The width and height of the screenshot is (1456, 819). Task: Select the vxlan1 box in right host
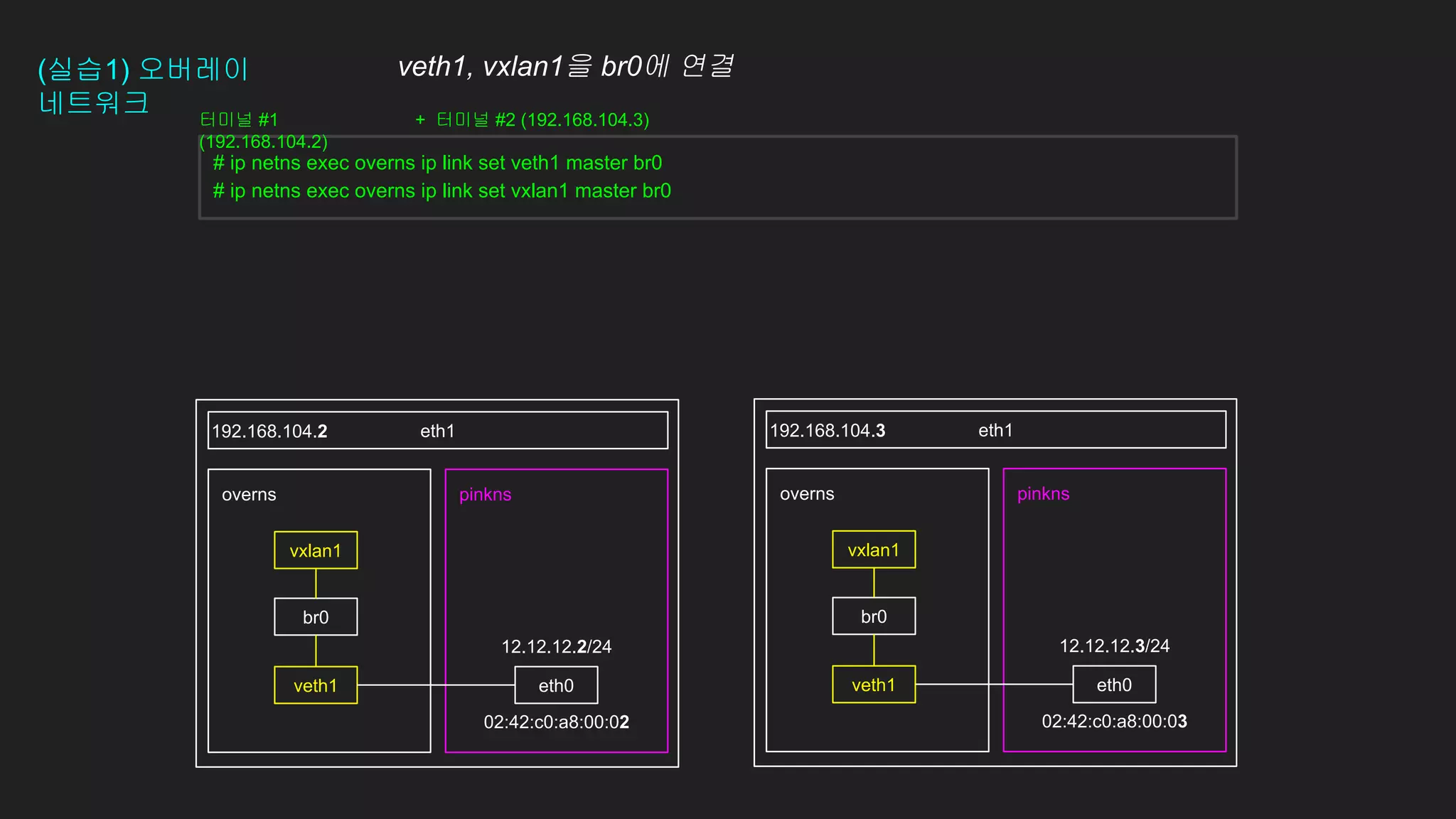pyautogui.click(x=874, y=550)
